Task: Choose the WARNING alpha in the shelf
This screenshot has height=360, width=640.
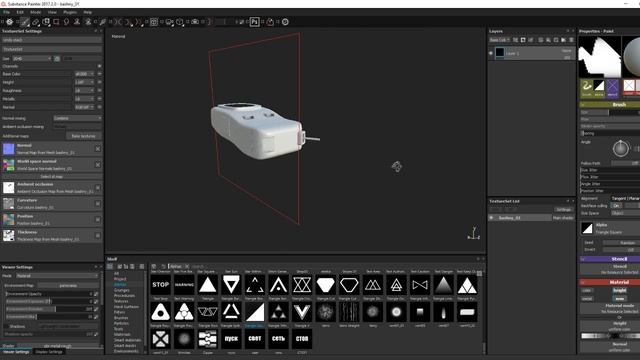Action: [x=184, y=285]
